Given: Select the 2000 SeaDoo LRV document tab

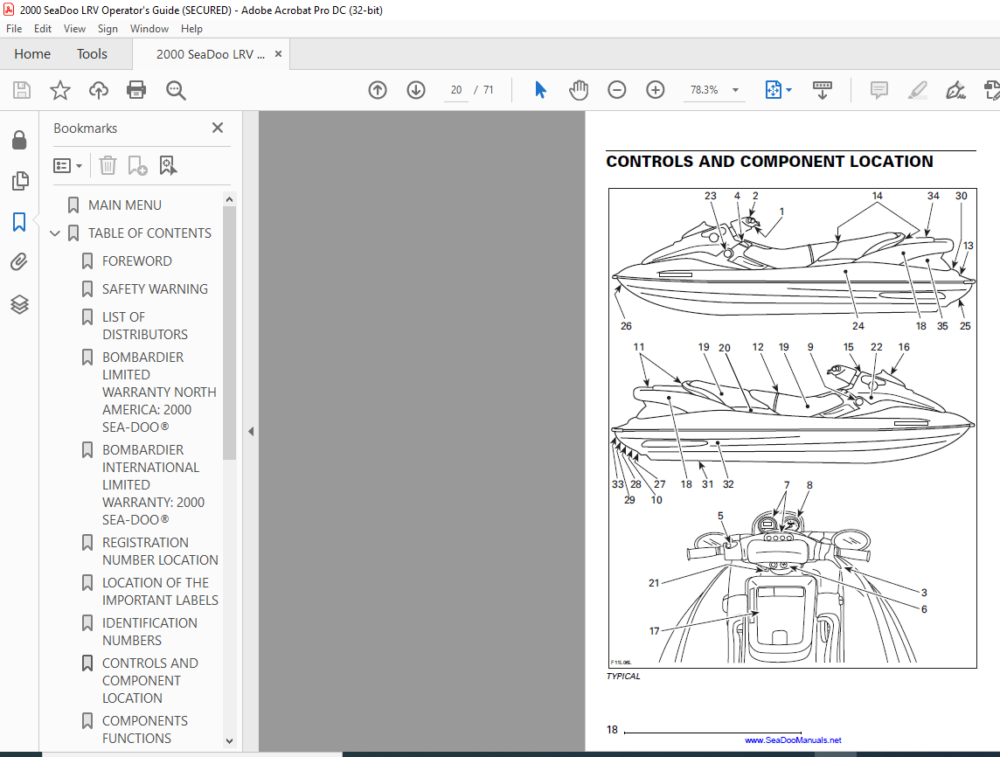Looking at the screenshot, I should tap(210, 54).
